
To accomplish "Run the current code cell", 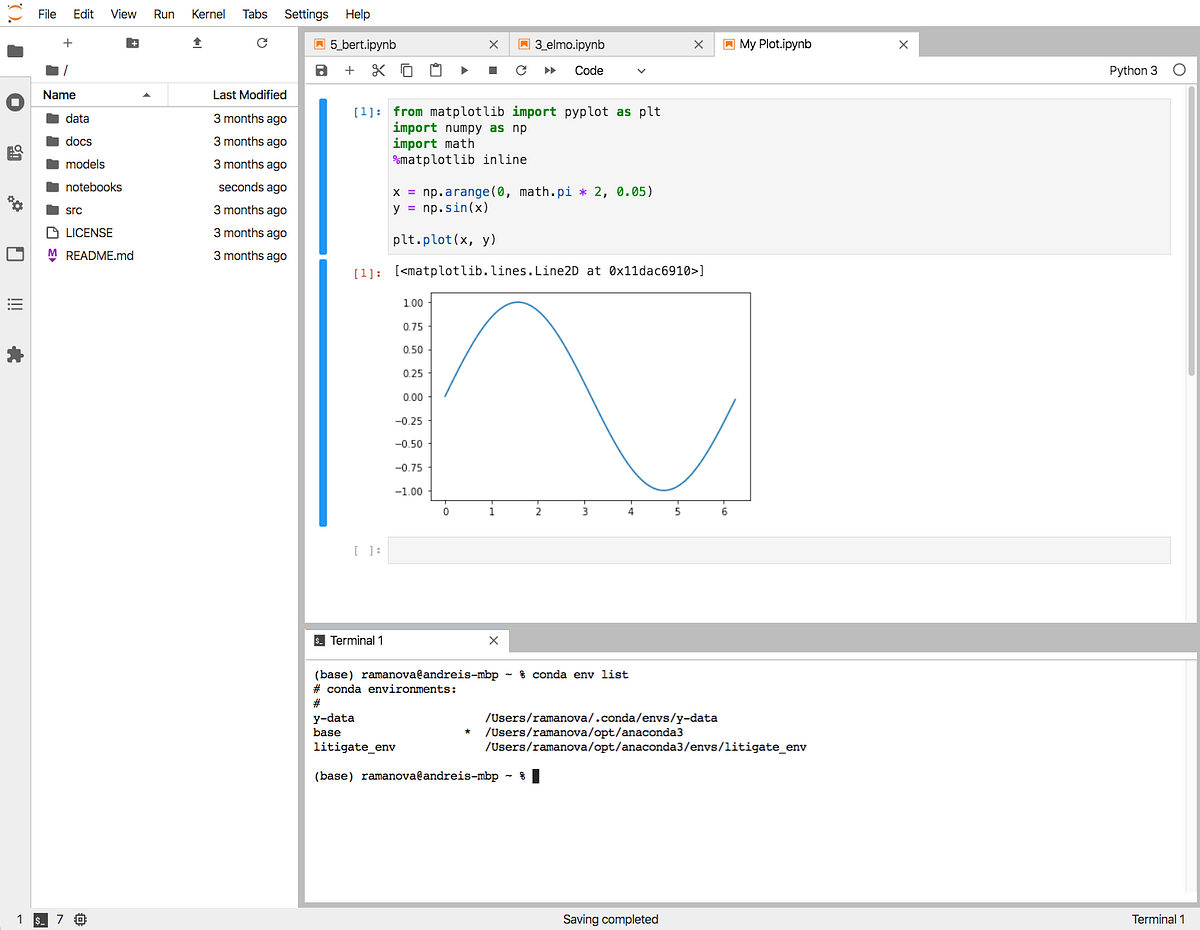I will click(x=463, y=70).
